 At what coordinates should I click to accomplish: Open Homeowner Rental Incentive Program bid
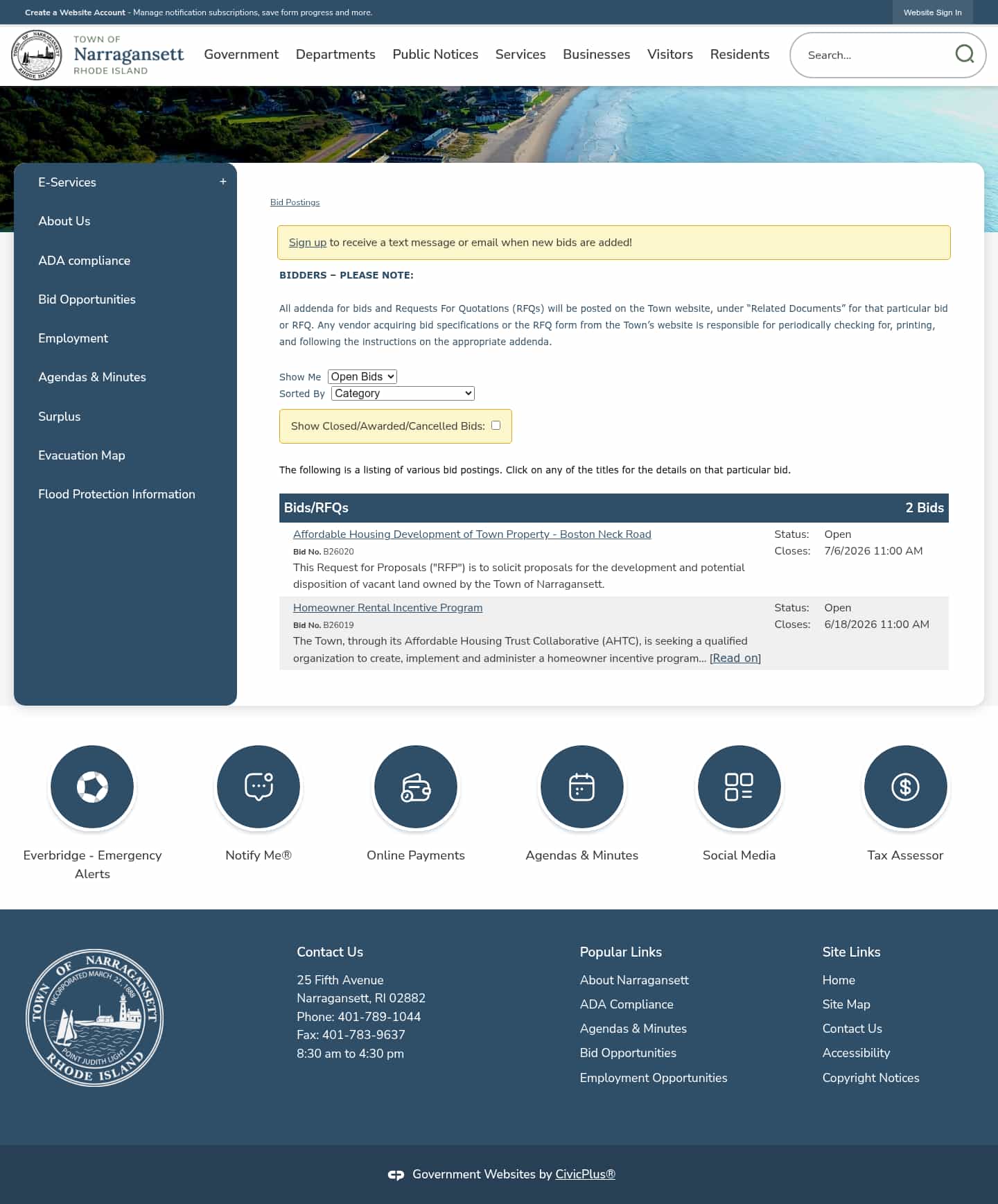[388, 608]
